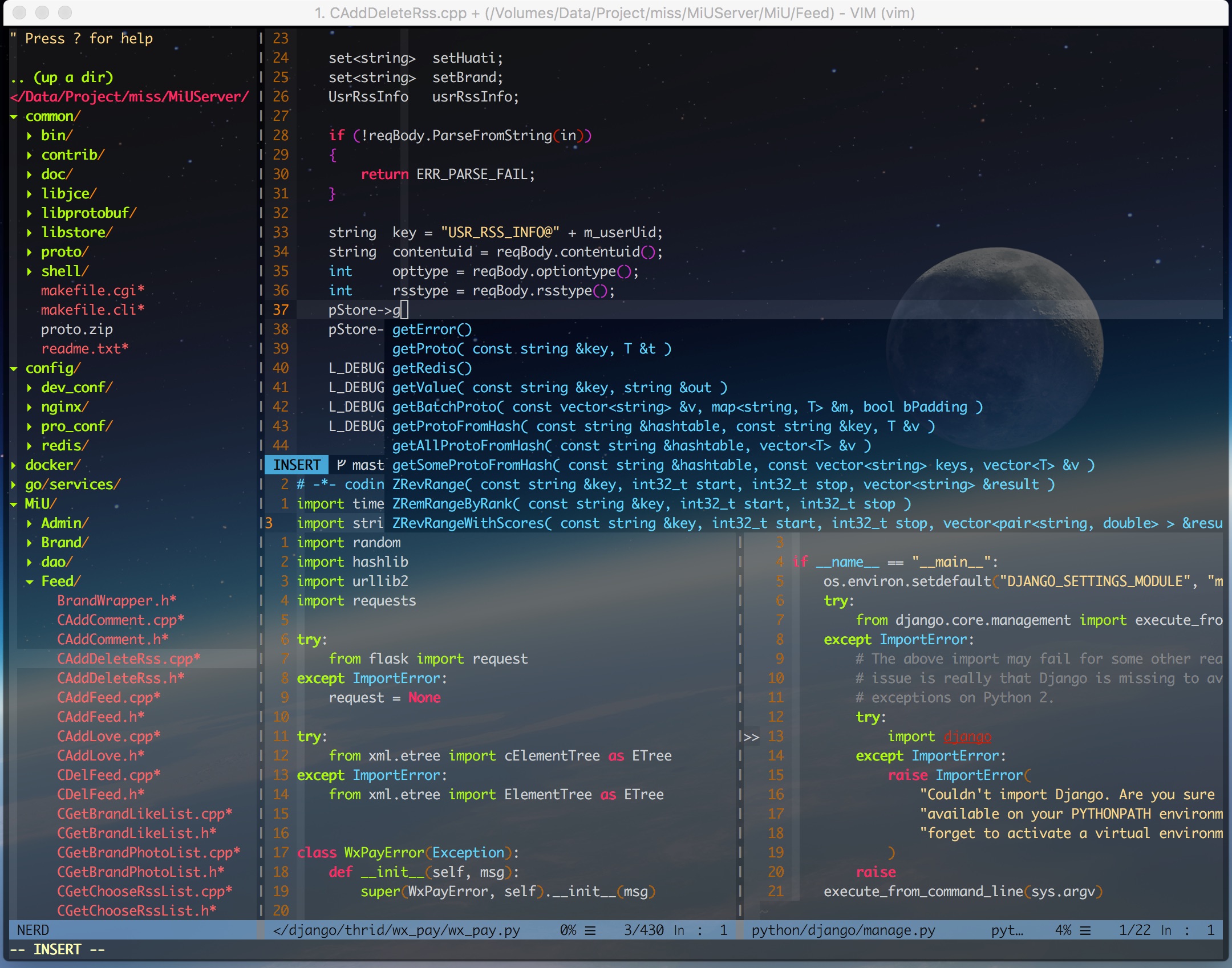Go up a directory in NERDTree

point(63,78)
